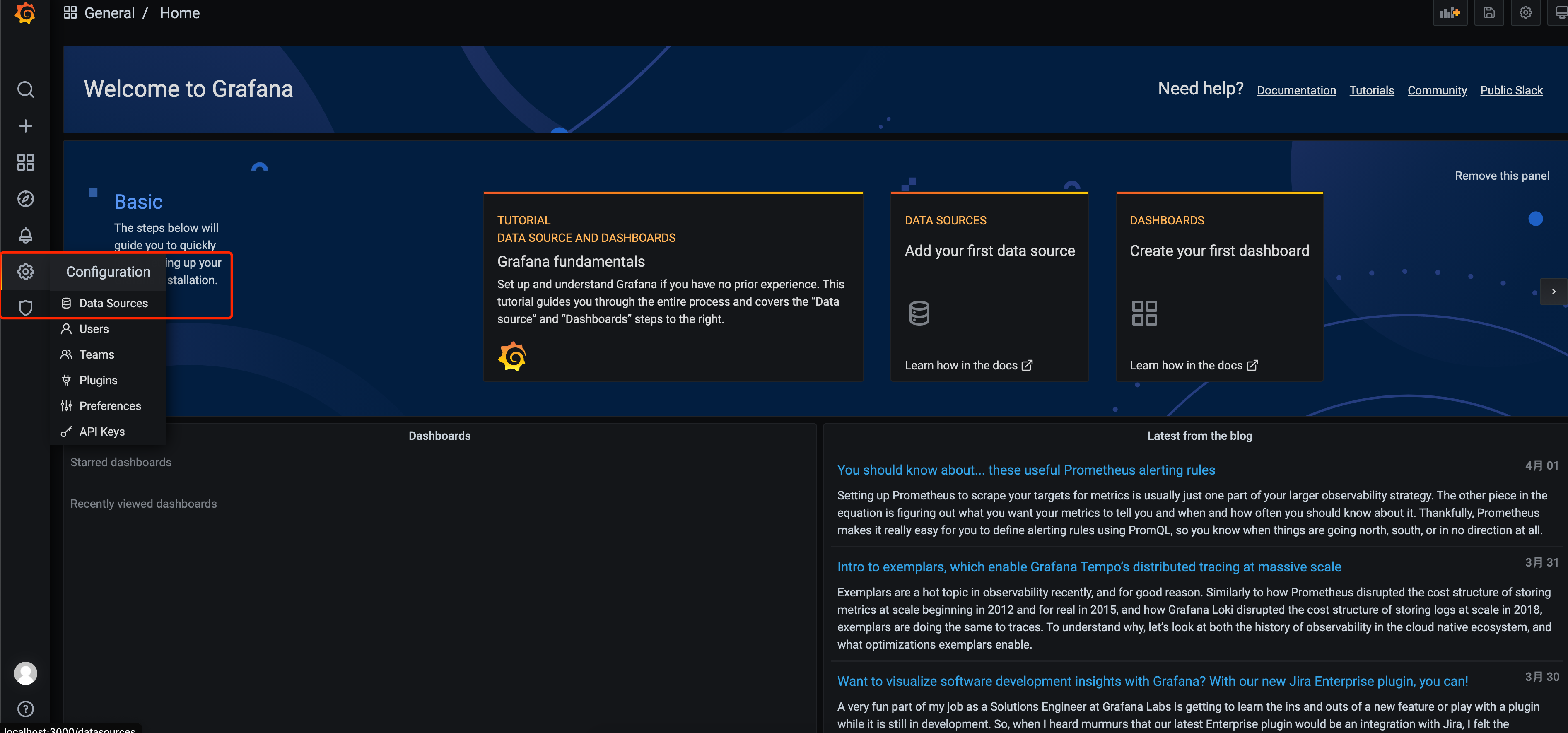The image size is (1568, 733).
Task: Click the Grafana logo in sidebar
Action: [25, 13]
